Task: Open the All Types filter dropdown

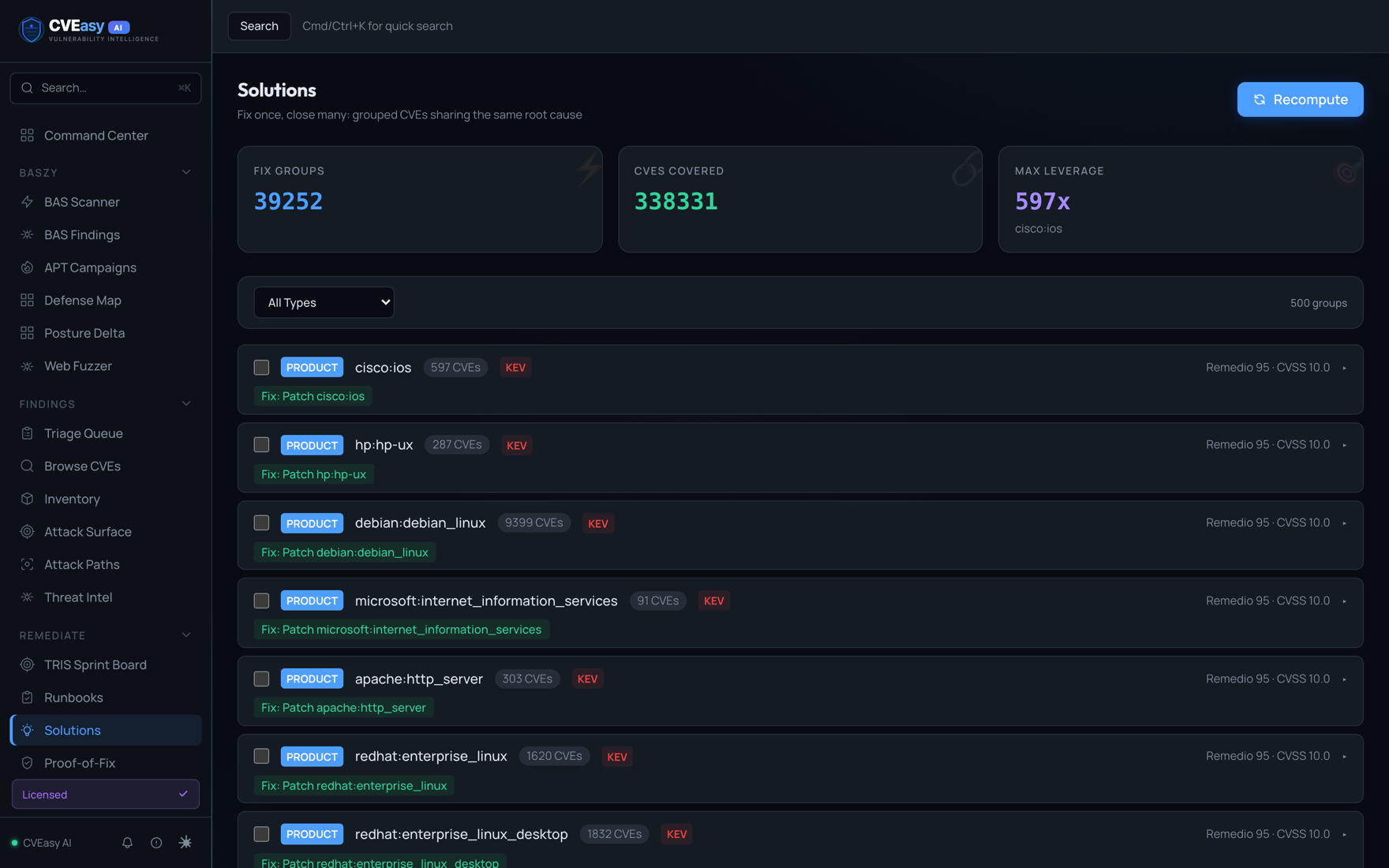Action: coord(324,302)
